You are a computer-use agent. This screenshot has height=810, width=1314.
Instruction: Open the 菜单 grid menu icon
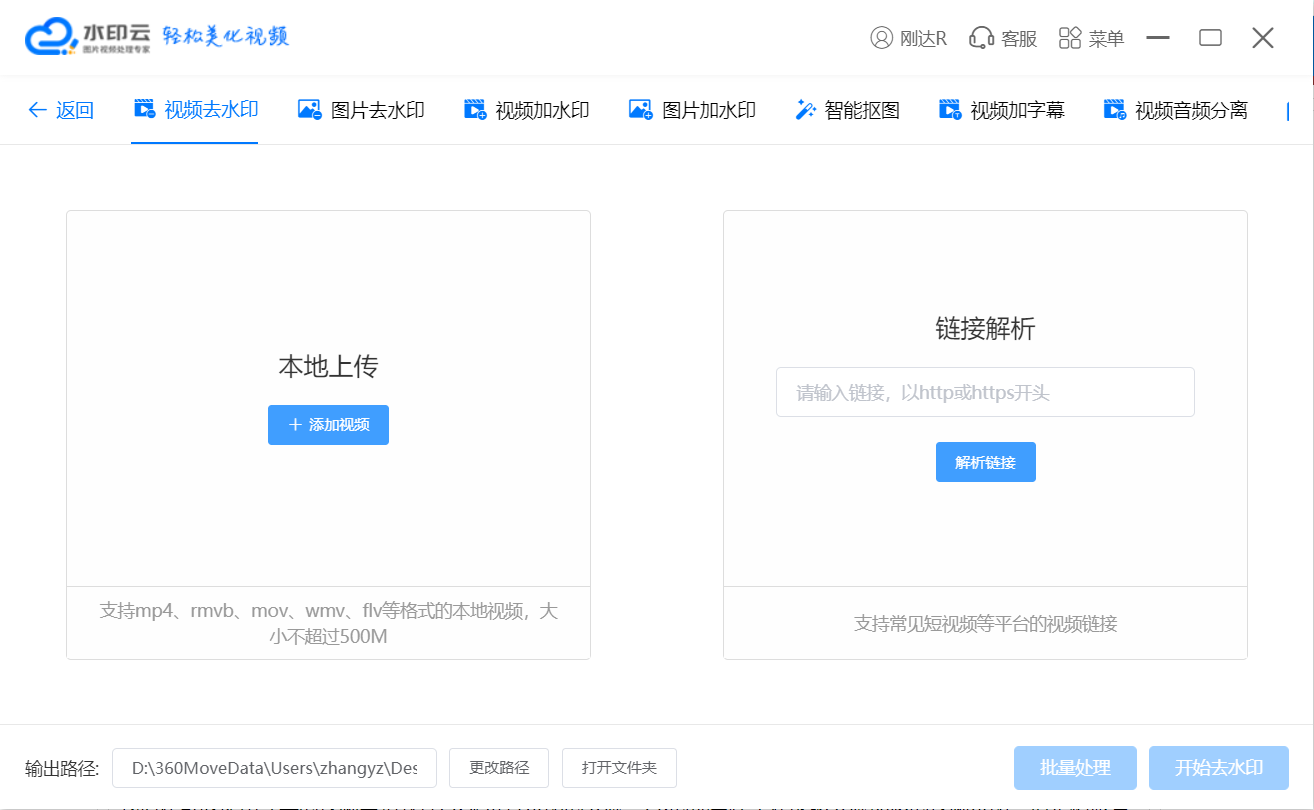point(1070,38)
